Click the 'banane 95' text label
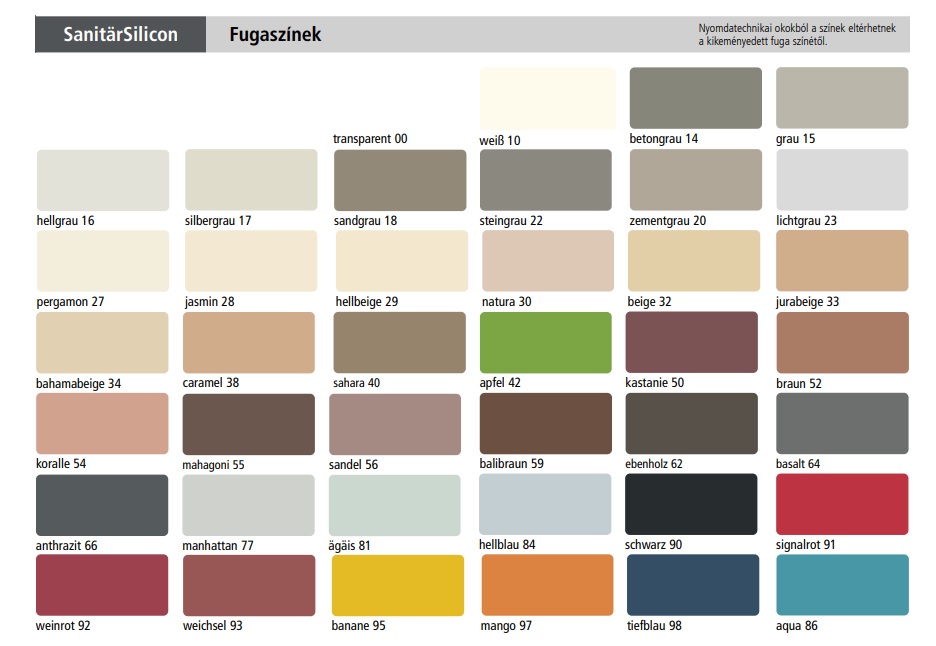This screenshot has width=936, height=646. click(359, 626)
